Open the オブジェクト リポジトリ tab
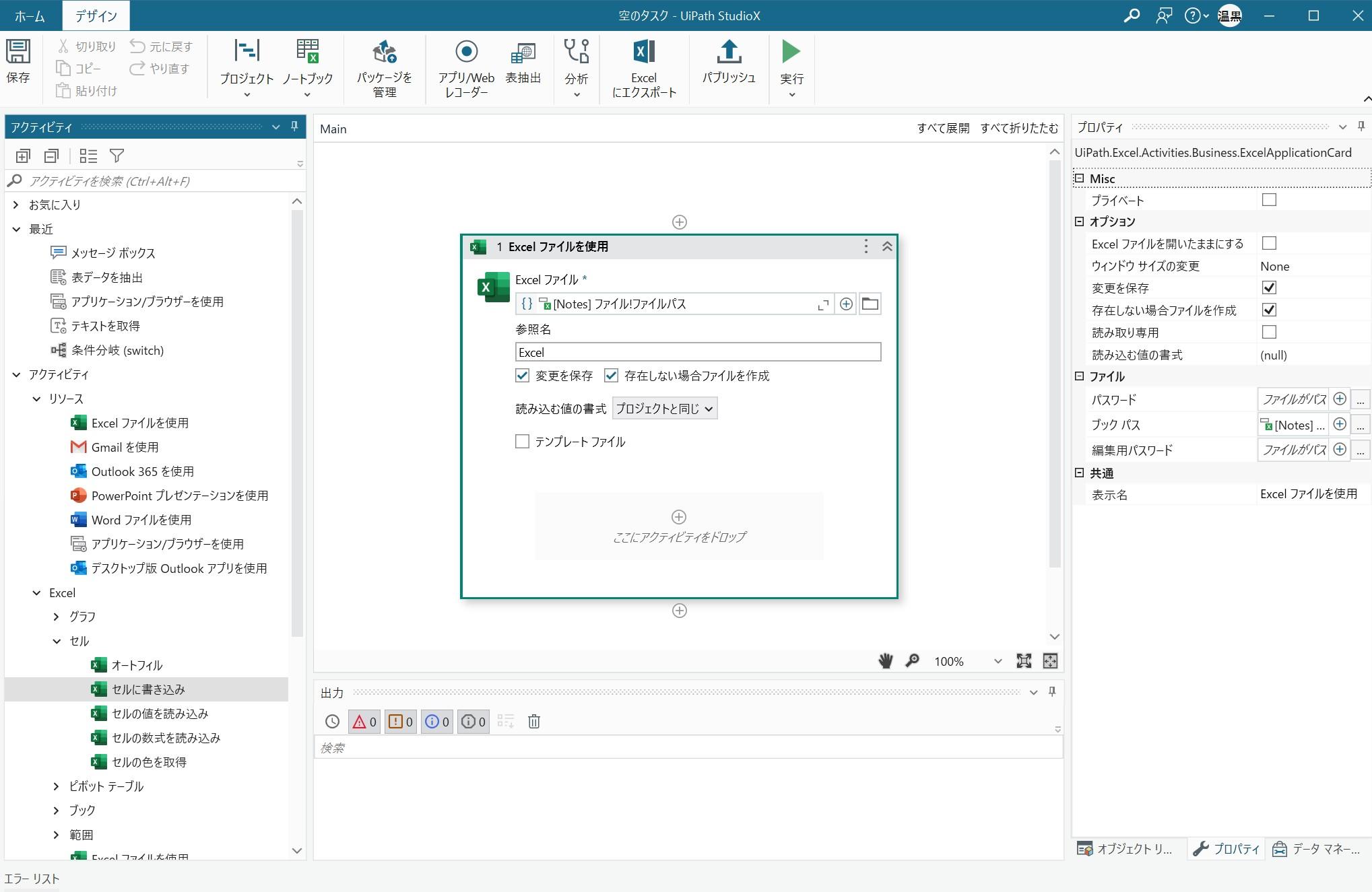The height and width of the screenshot is (892, 1372). click(x=1126, y=849)
